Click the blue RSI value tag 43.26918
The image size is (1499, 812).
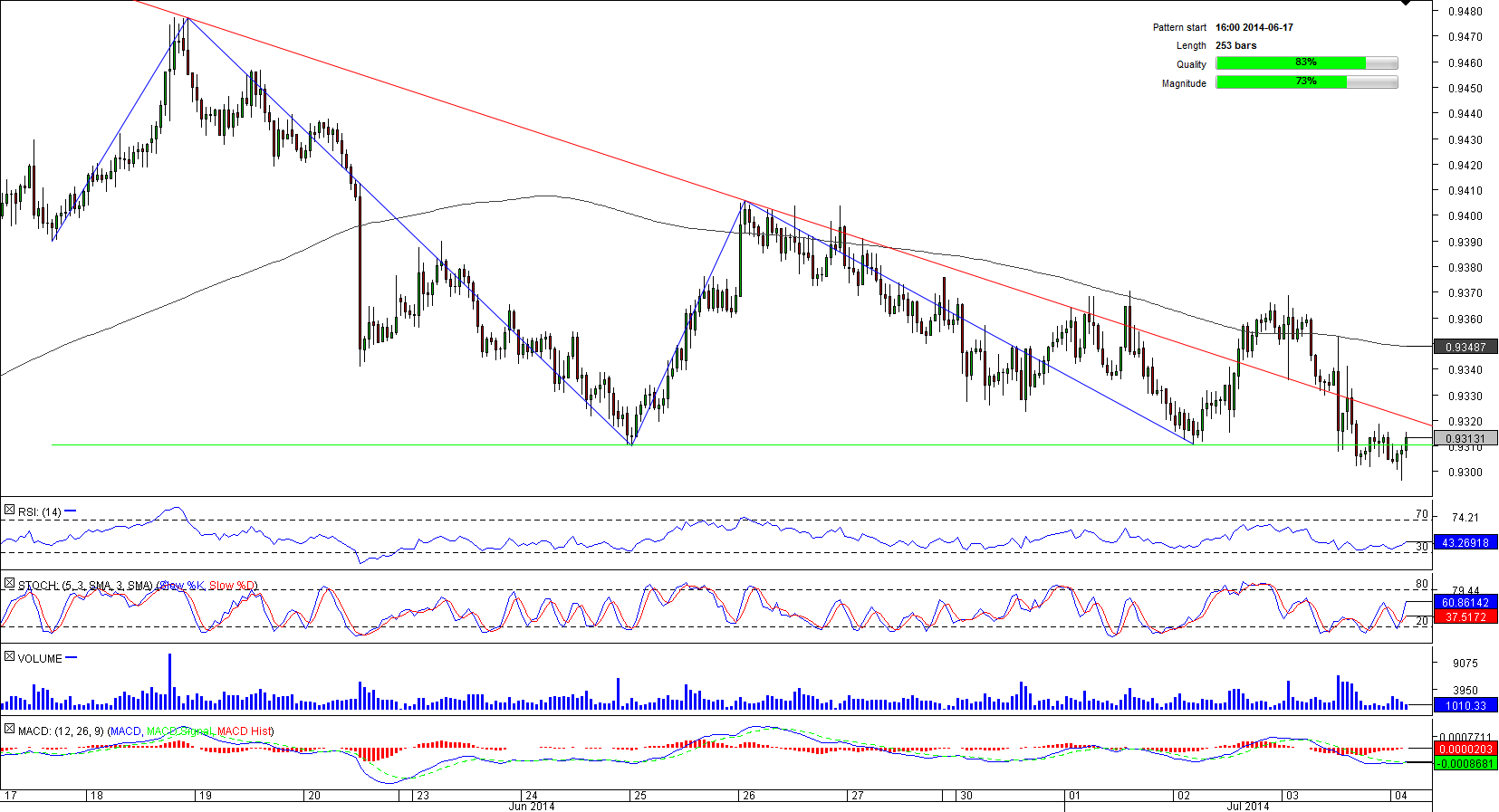pyautogui.click(x=1465, y=543)
